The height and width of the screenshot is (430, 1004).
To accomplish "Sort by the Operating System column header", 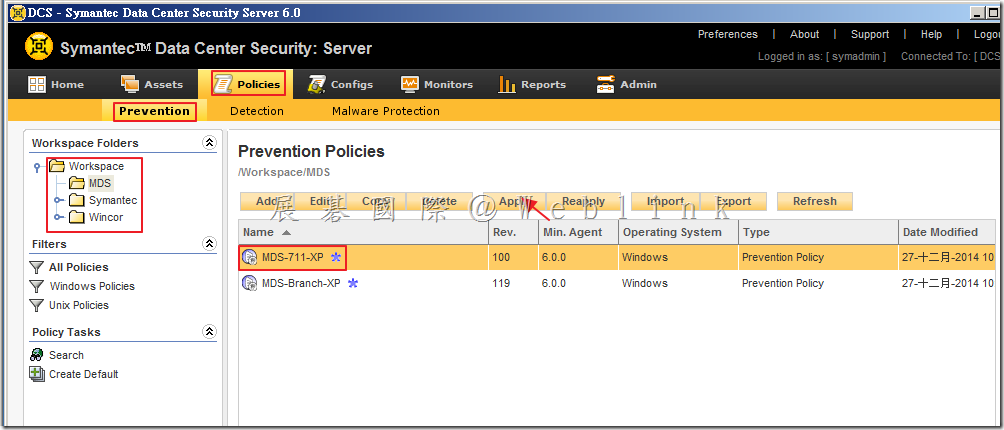I will click(x=678, y=232).
